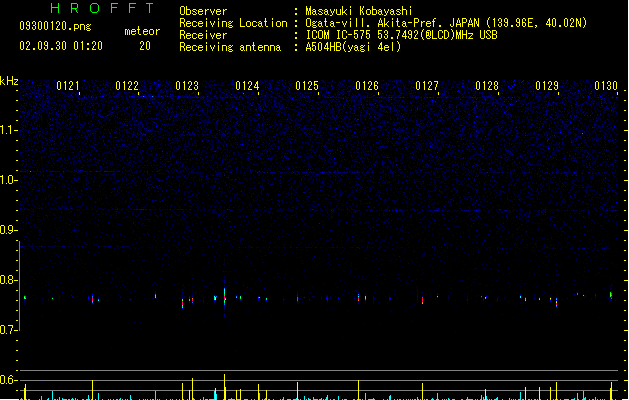This screenshot has width=629, height=400.
Task: Click the 0121 time marker
Action: click(68, 86)
